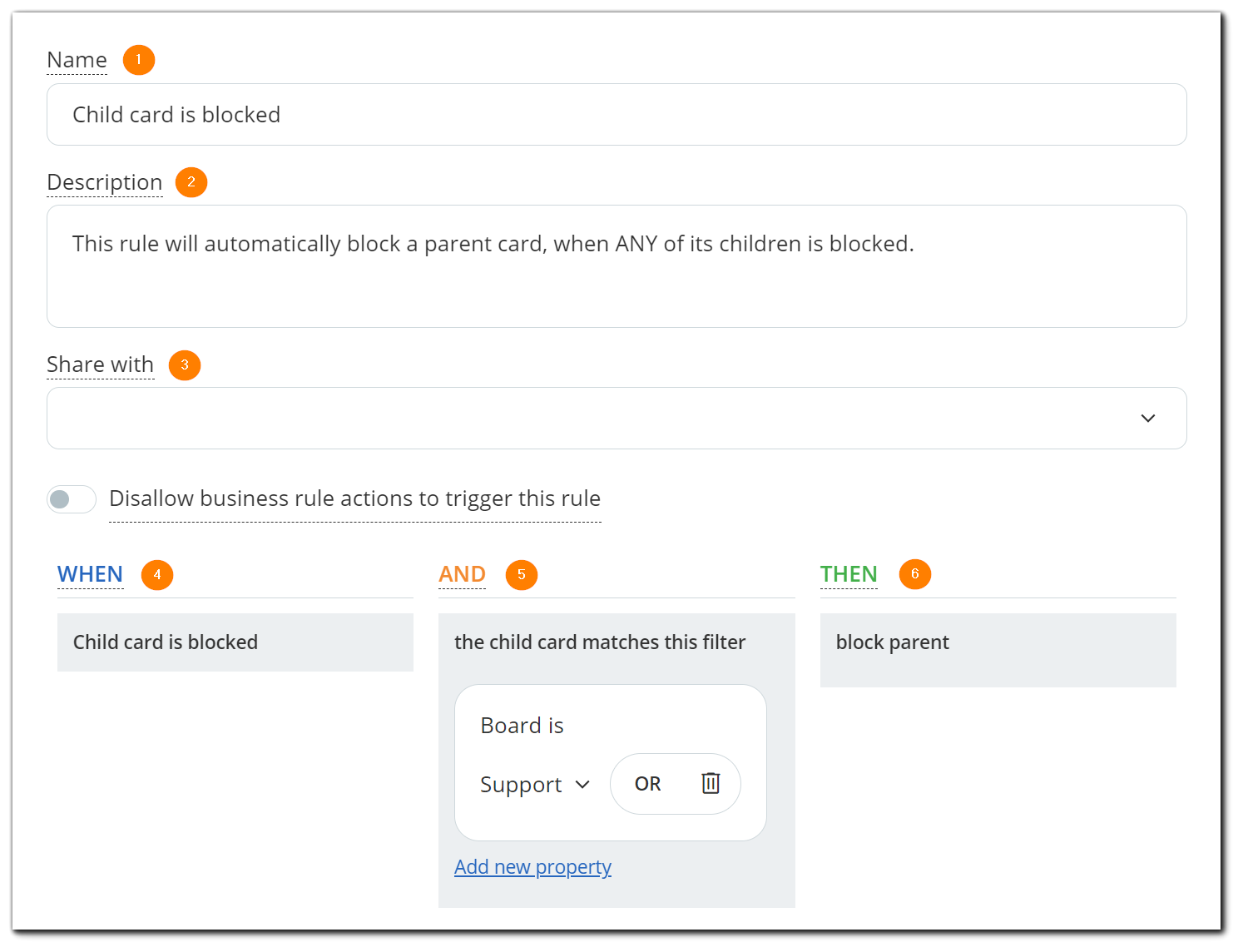Click the orange badge 4 beside WHEN
This screenshot has height=952, width=1243.
[x=156, y=574]
